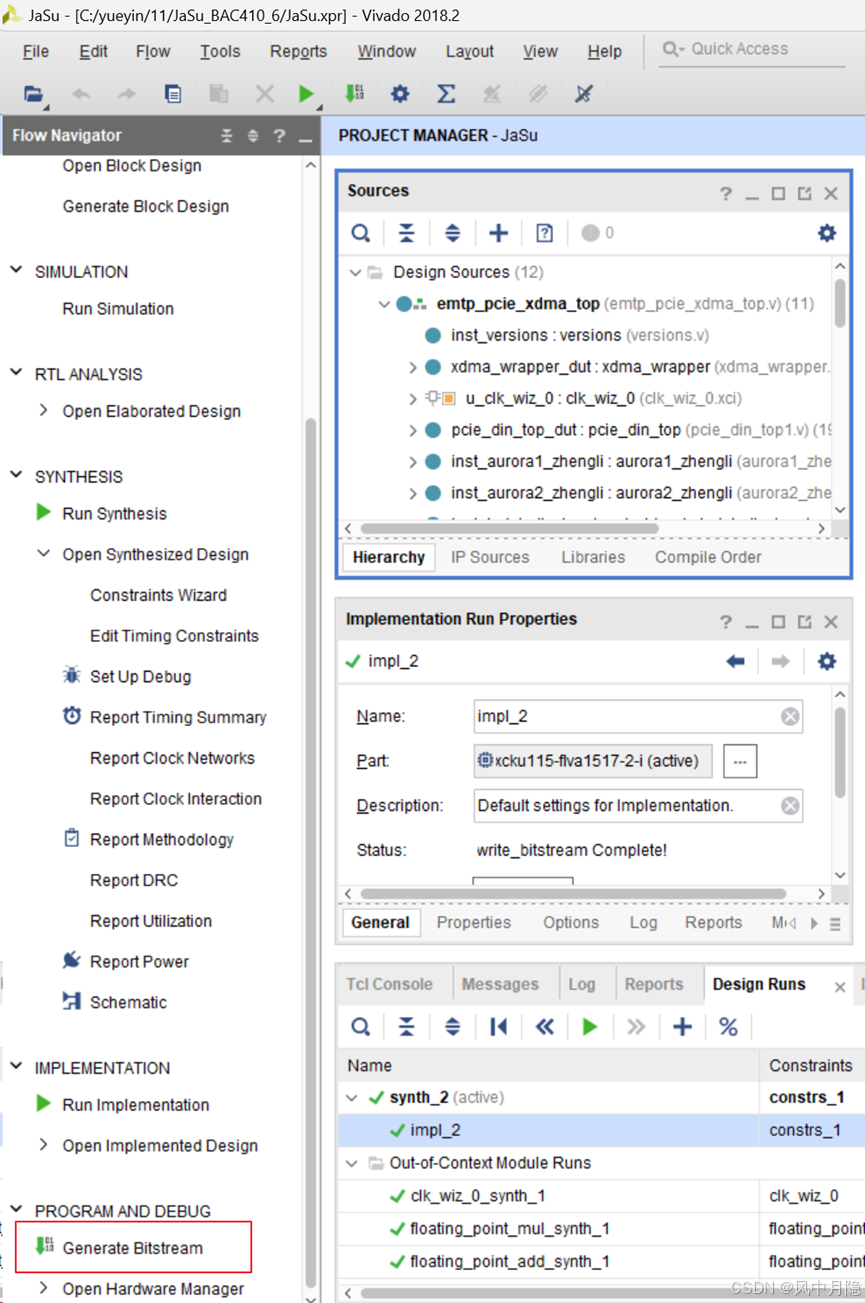Switch to Messages tab

500,984
